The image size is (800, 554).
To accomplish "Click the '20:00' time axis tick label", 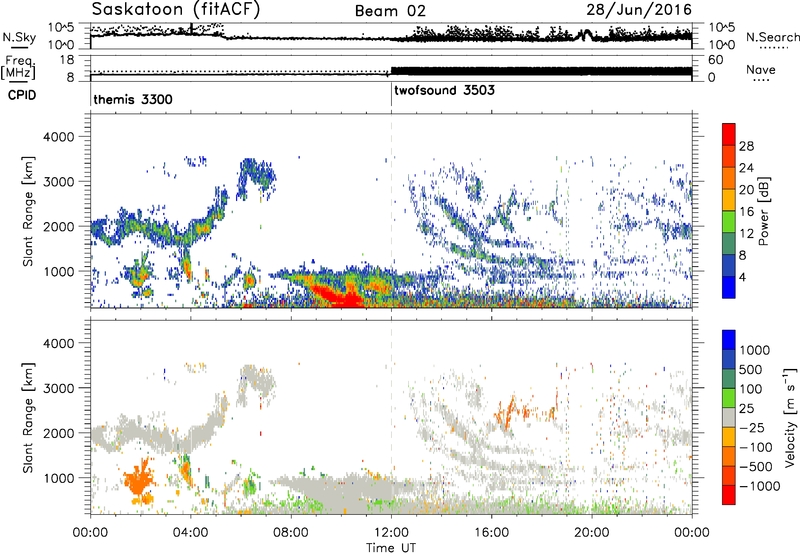I will pyautogui.click(x=592, y=533).
